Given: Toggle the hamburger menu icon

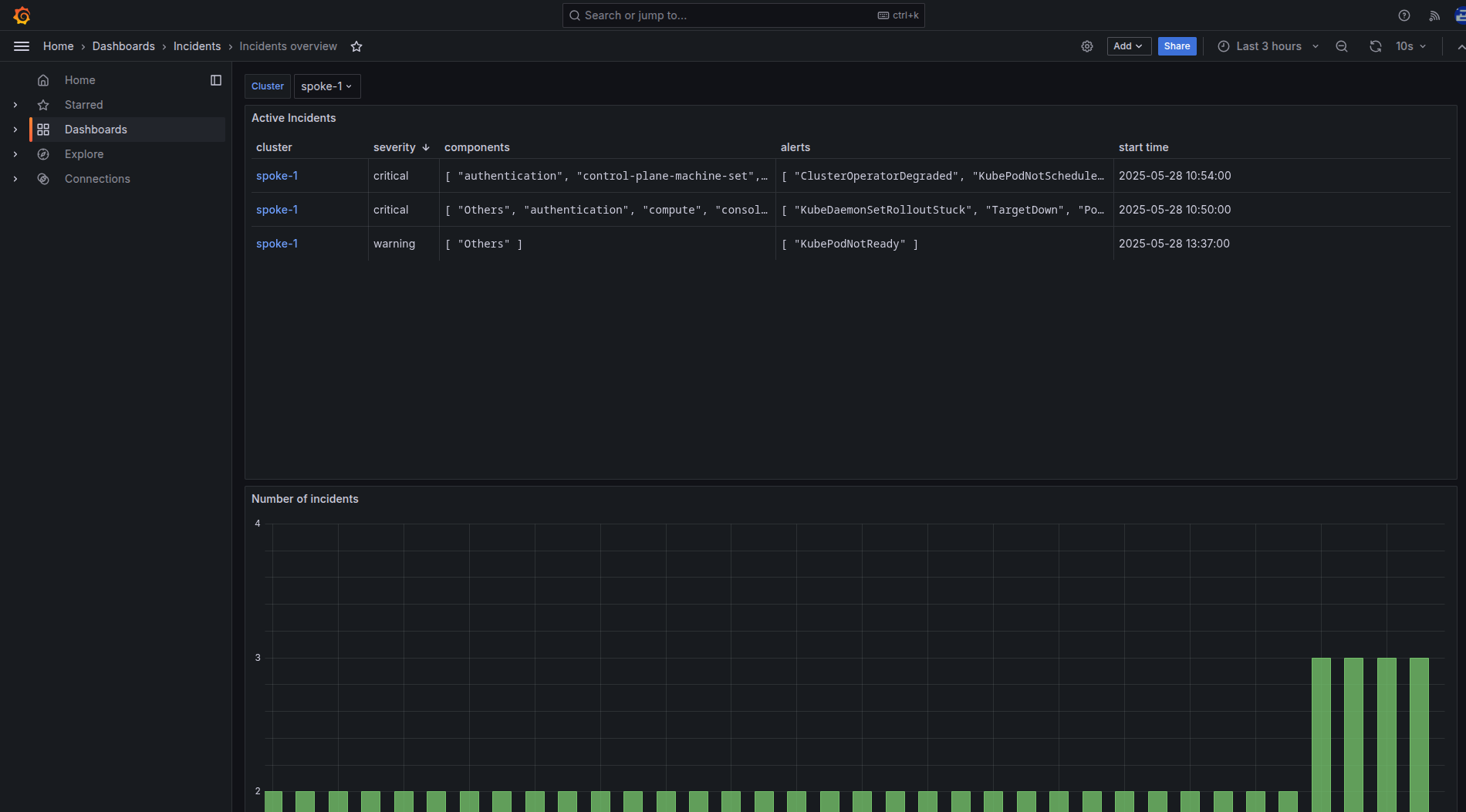Looking at the screenshot, I should click(x=22, y=46).
